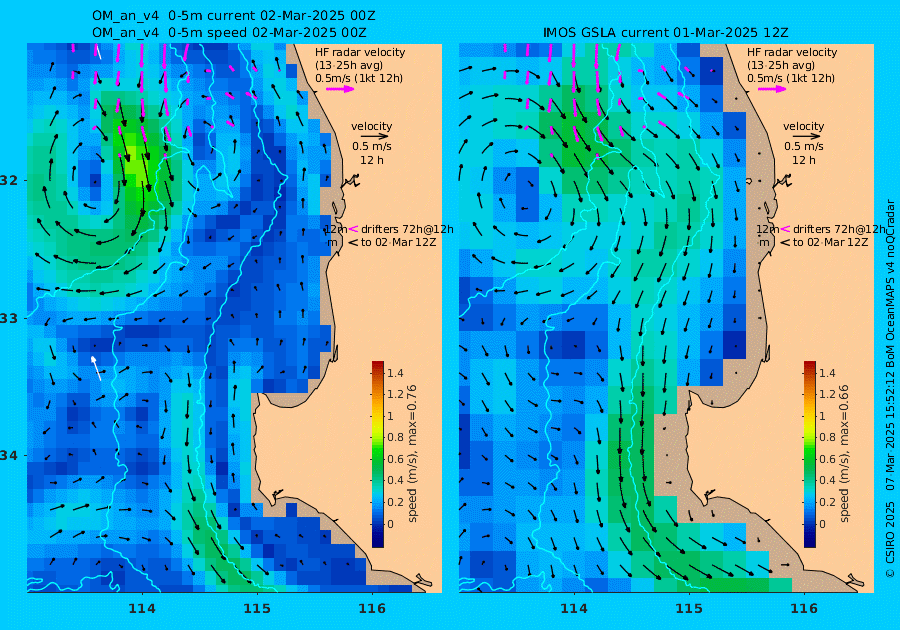
Task: Click the magenta drifter marker next to '12m' in the left map
Action: tap(353, 229)
